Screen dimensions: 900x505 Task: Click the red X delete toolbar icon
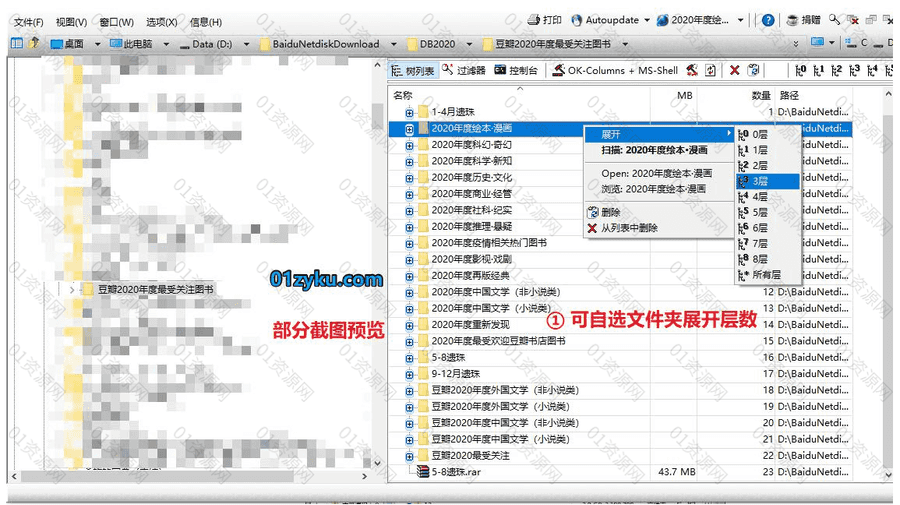coord(734,70)
